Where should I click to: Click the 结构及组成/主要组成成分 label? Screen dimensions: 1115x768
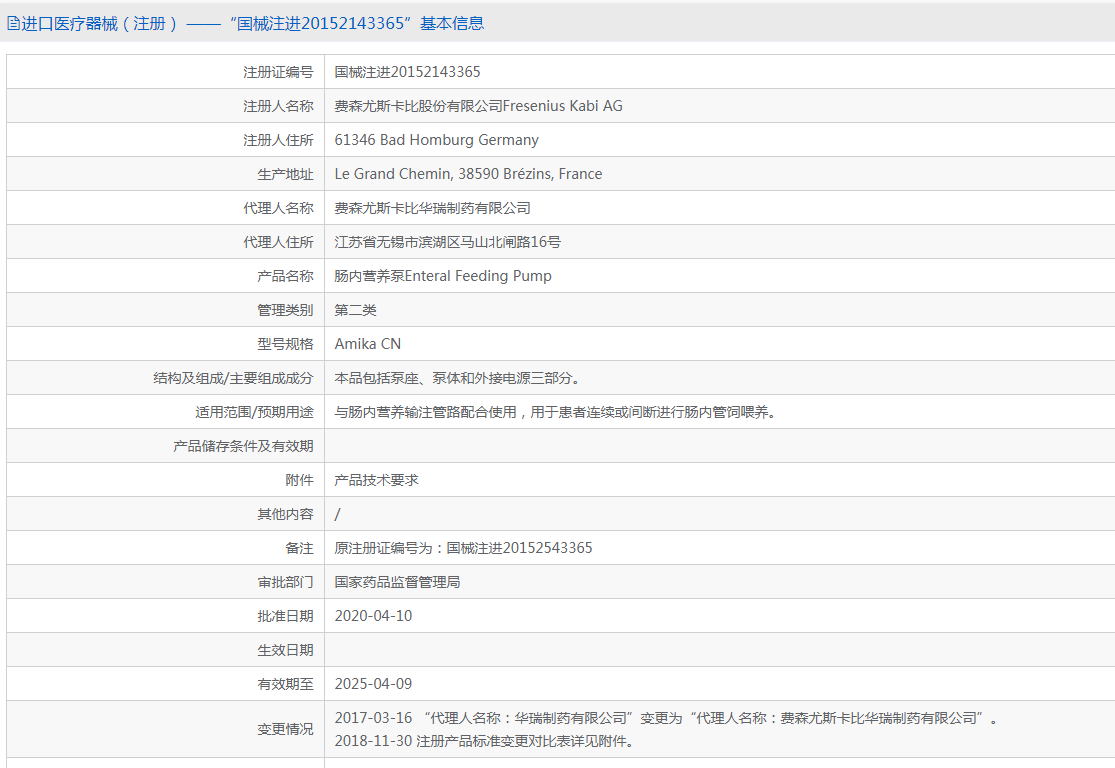233,378
